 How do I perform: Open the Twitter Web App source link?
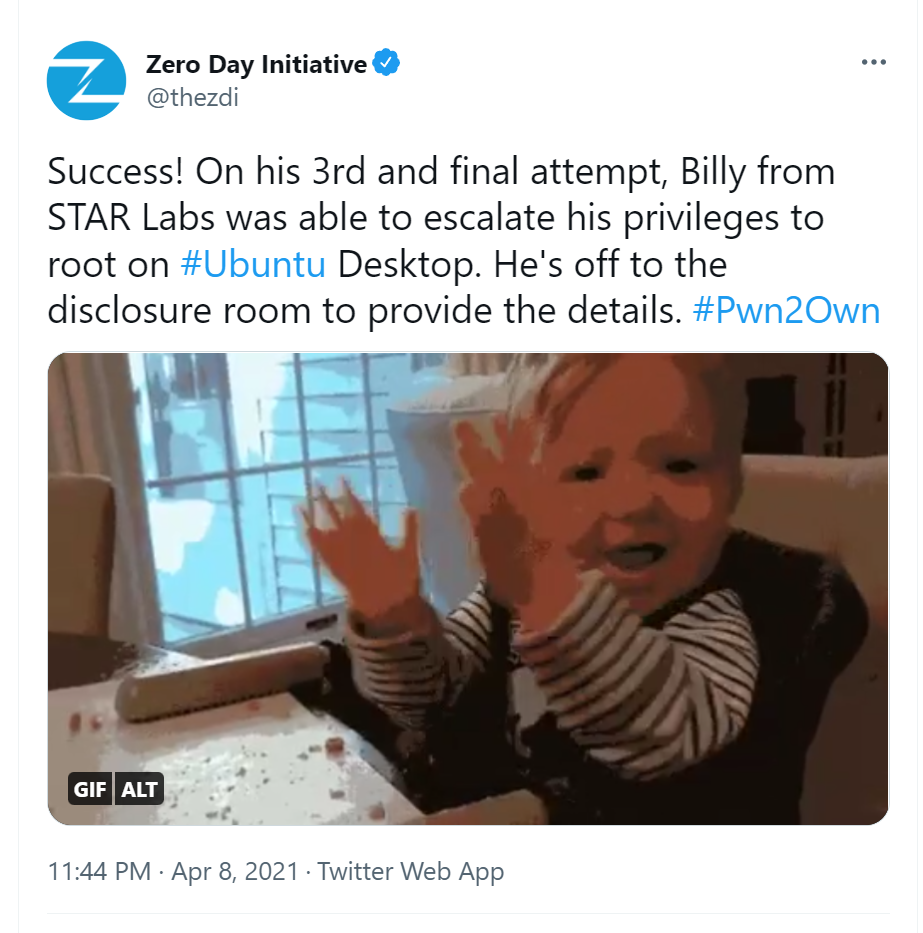[411, 871]
